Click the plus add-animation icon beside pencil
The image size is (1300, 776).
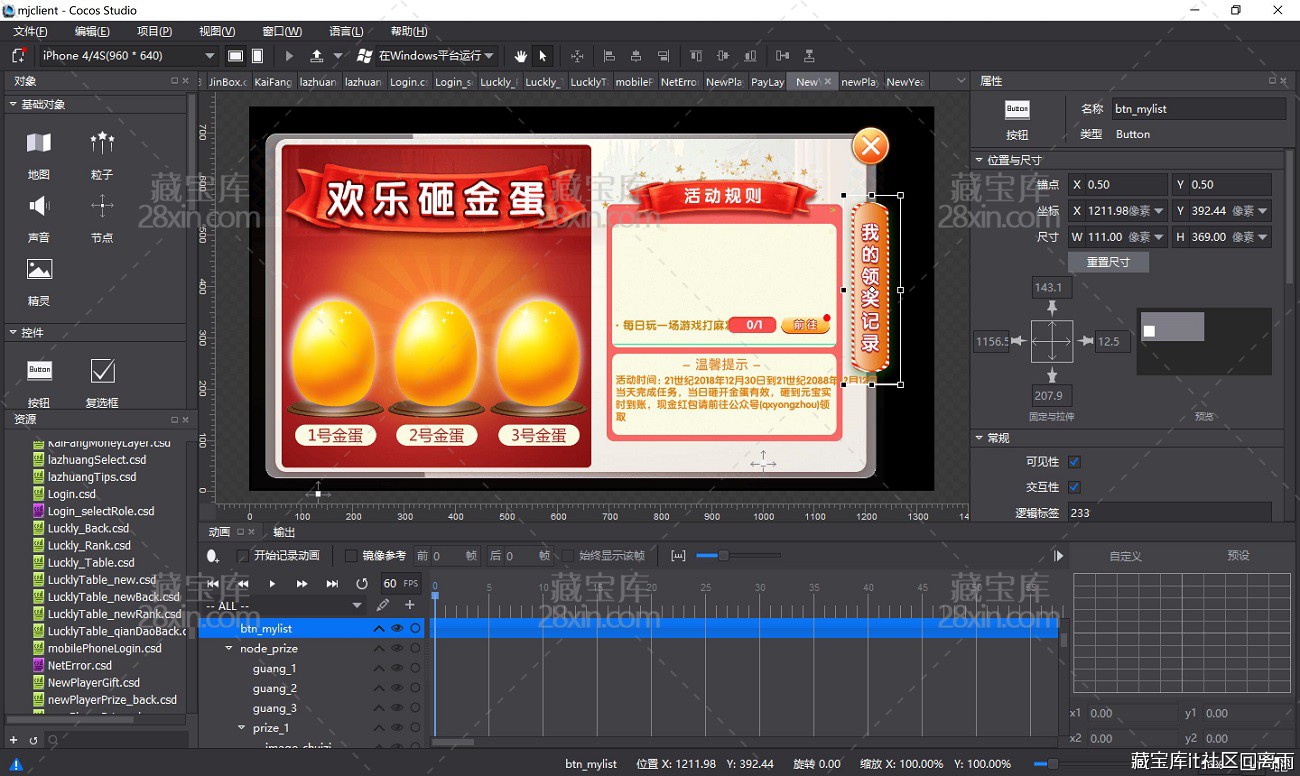click(x=409, y=605)
